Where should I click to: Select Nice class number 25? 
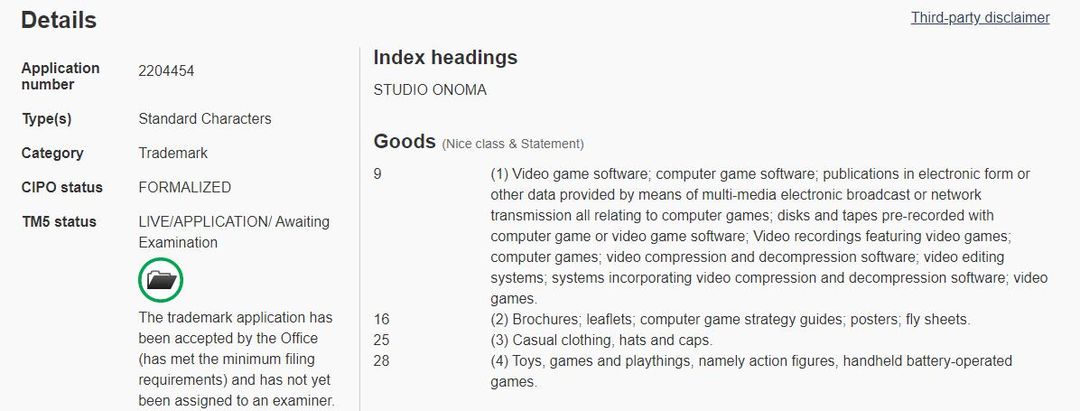(x=381, y=340)
